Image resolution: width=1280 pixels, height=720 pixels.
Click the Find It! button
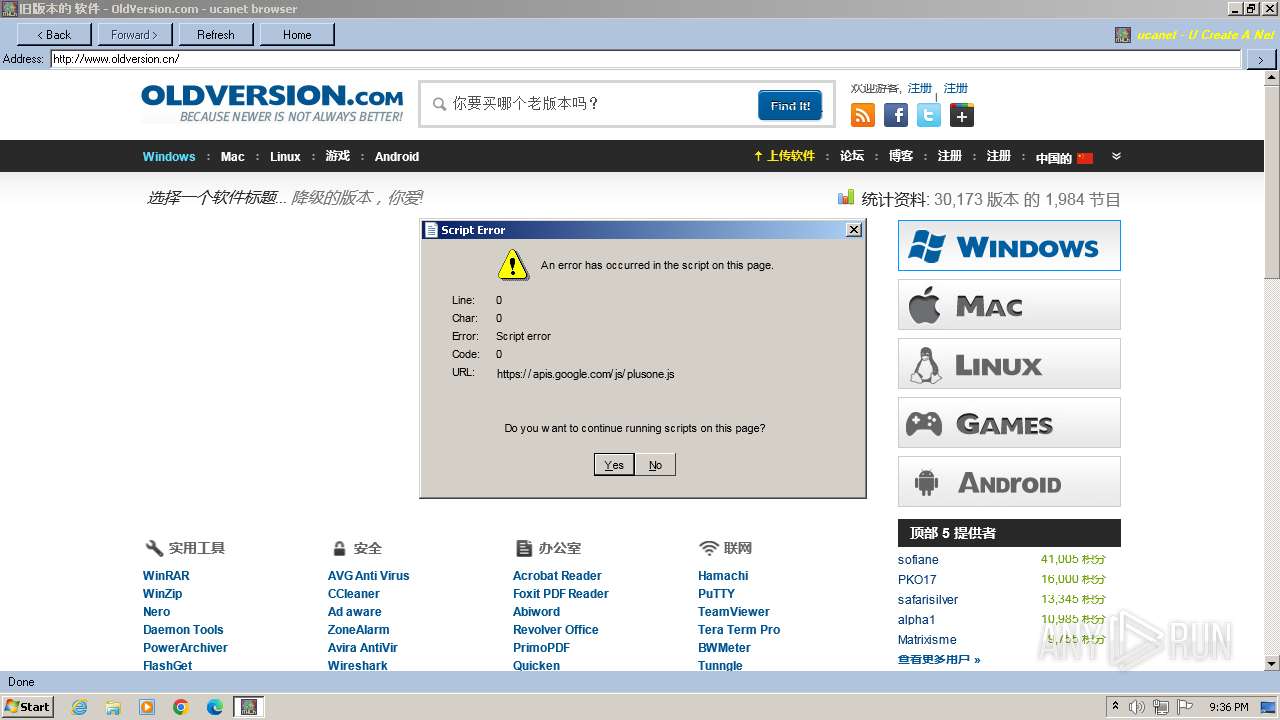click(x=790, y=105)
